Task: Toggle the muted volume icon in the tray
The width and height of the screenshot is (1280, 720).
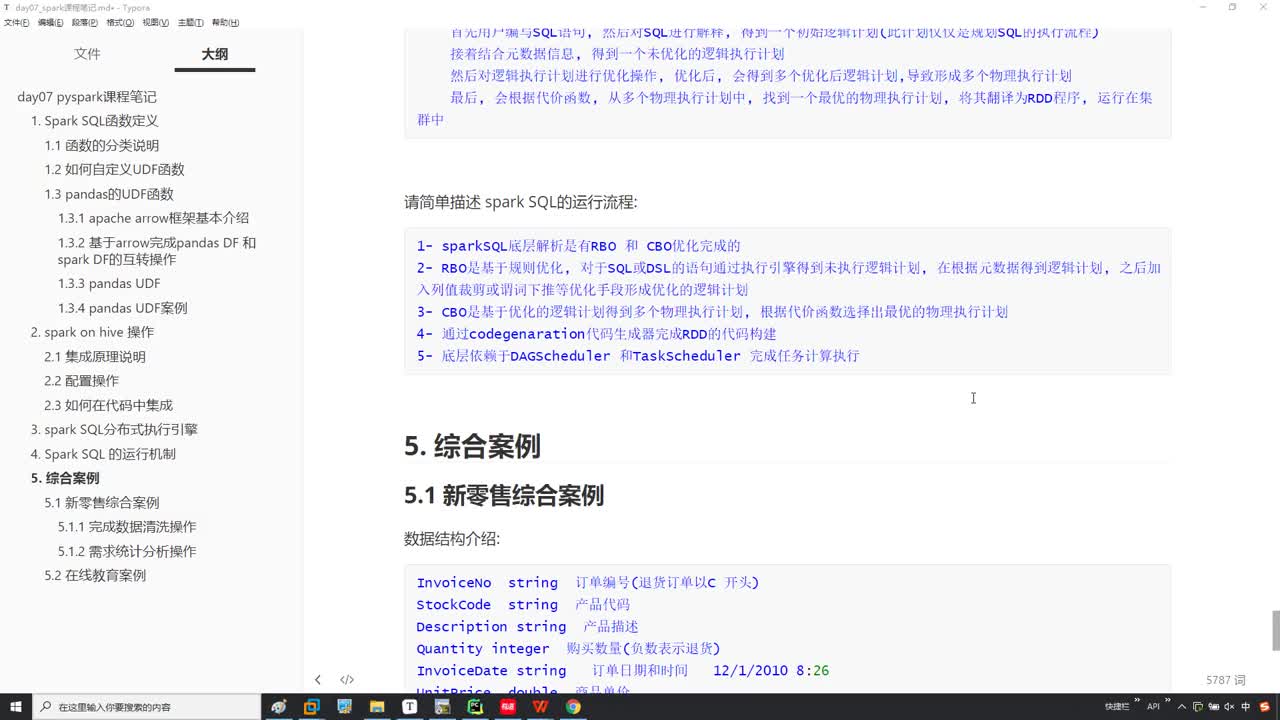Action: pyautogui.click(x=1229, y=706)
